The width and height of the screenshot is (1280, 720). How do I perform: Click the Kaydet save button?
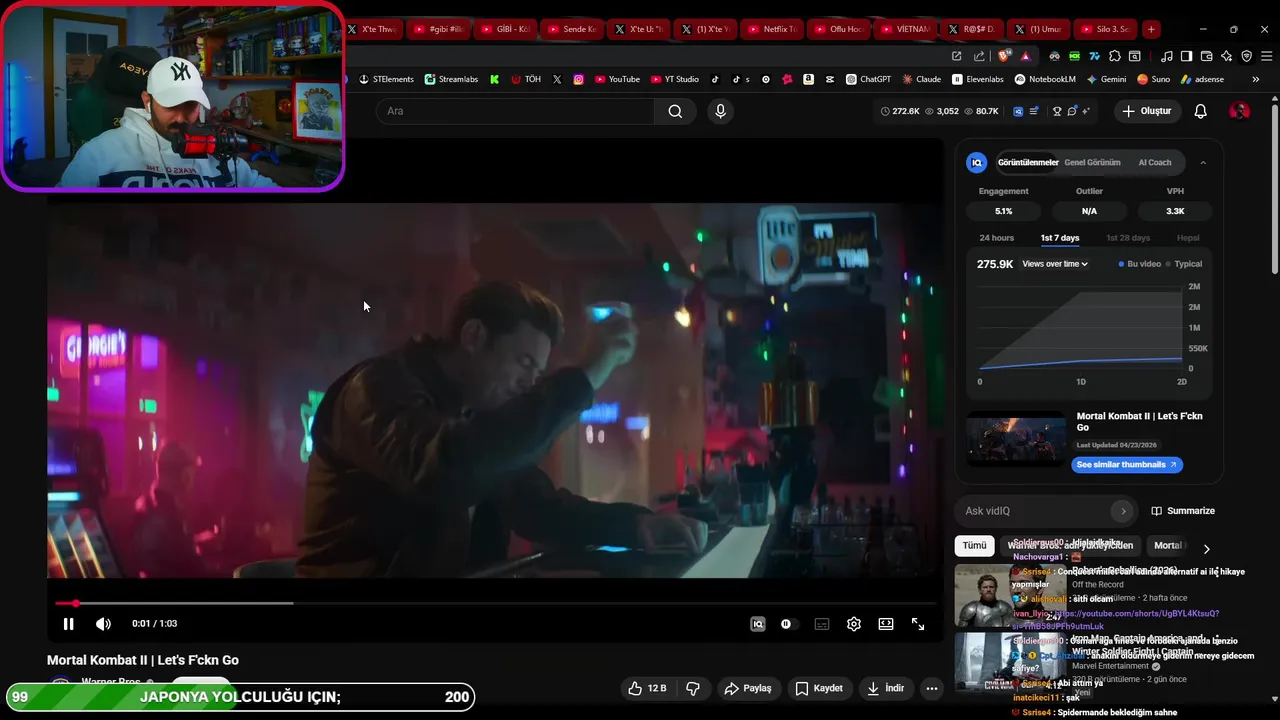click(x=819, y=688)
